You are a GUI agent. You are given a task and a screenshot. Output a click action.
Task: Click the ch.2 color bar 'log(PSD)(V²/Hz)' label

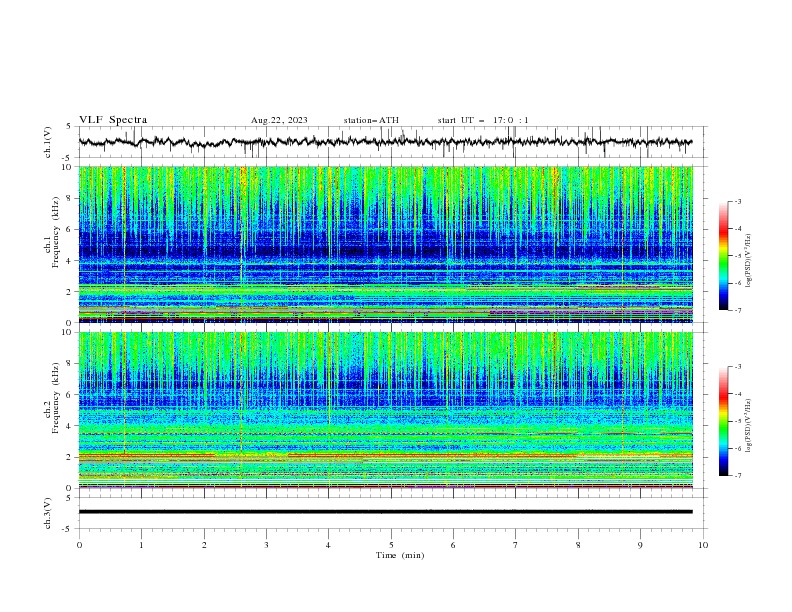(x=748, y=425)
